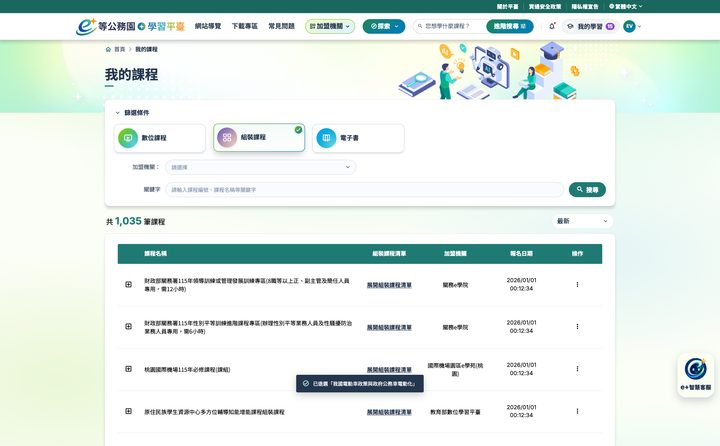Screen dimensions: 720x446
Task: Click the EV user avatar
Action: click(x=629, y=26)
